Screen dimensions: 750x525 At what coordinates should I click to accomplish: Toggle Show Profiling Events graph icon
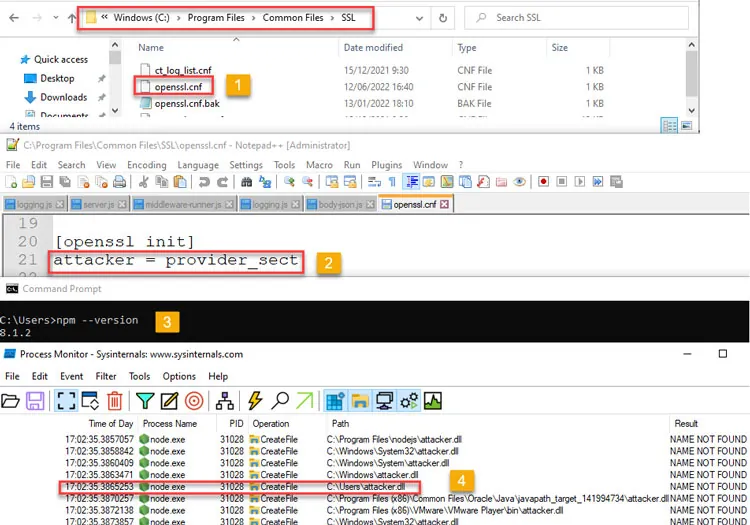[433, 401]
